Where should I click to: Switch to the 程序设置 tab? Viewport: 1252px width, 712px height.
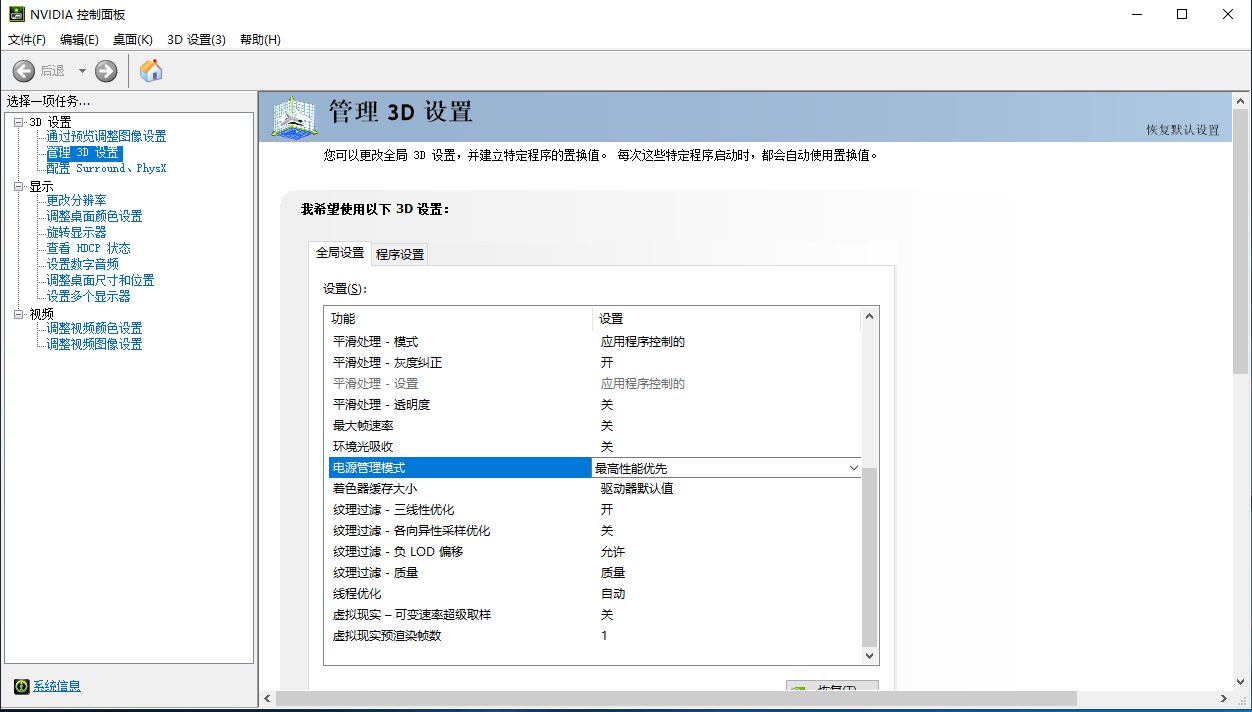400,254
